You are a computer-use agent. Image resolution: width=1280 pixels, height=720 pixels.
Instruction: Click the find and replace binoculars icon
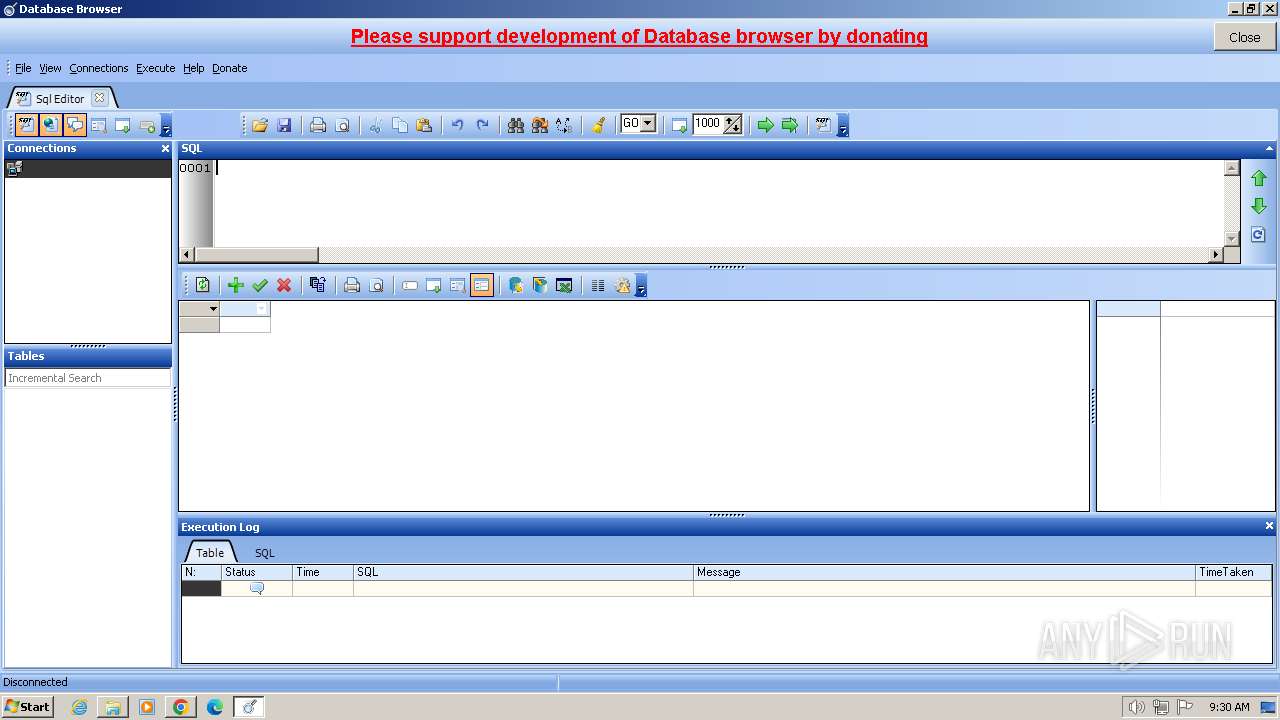540,125
